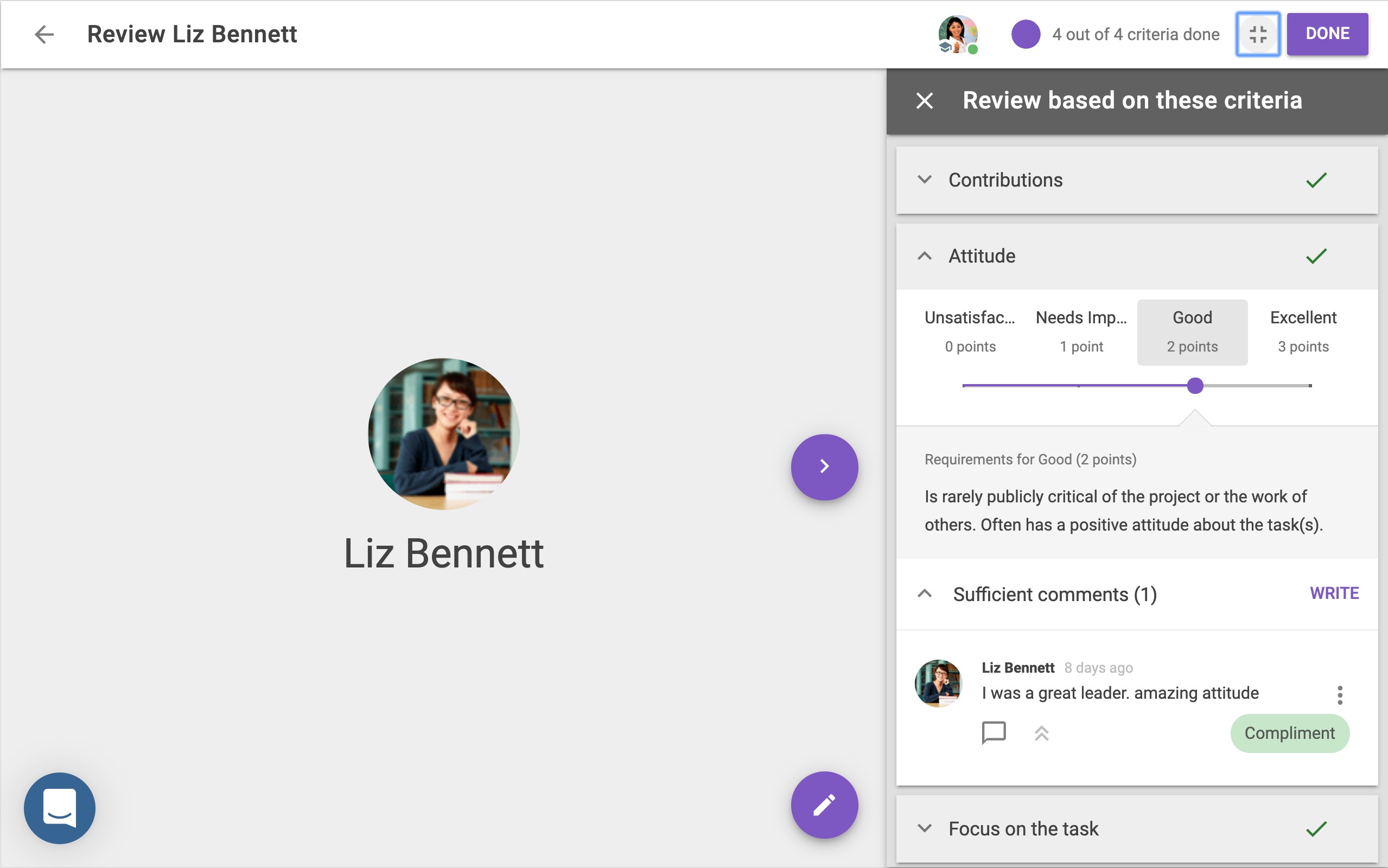
Task: Collapse the Sufficient comments section
Action: (x=924, y=594)
